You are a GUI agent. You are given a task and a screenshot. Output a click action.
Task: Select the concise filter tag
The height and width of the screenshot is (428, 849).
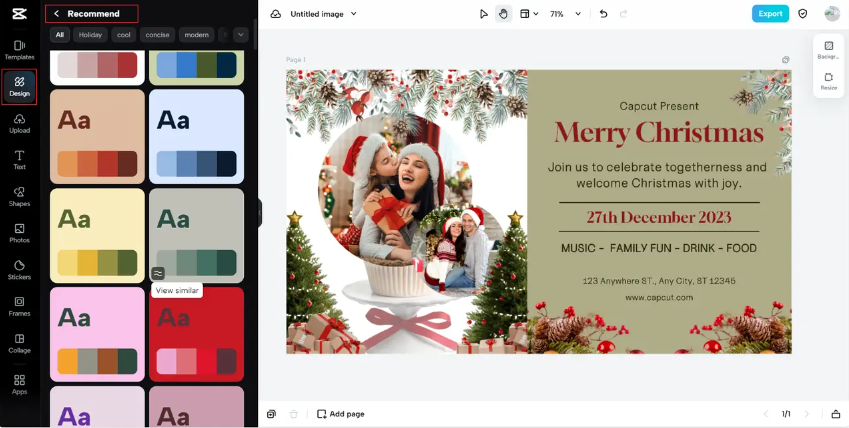(158, 35)
